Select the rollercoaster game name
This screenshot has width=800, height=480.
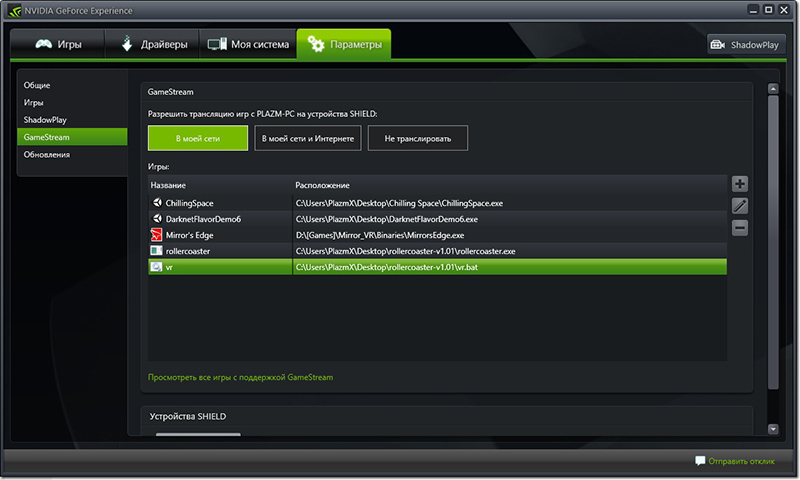[188, 251]
